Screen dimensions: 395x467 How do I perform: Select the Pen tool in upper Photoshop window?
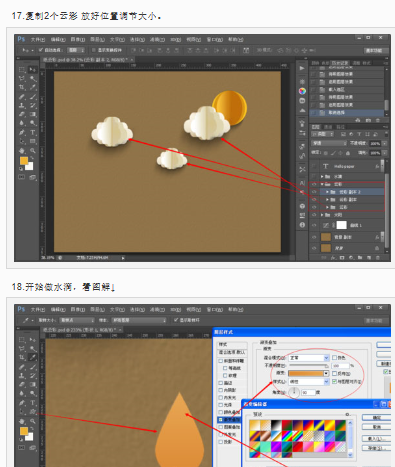coord(22,132)
